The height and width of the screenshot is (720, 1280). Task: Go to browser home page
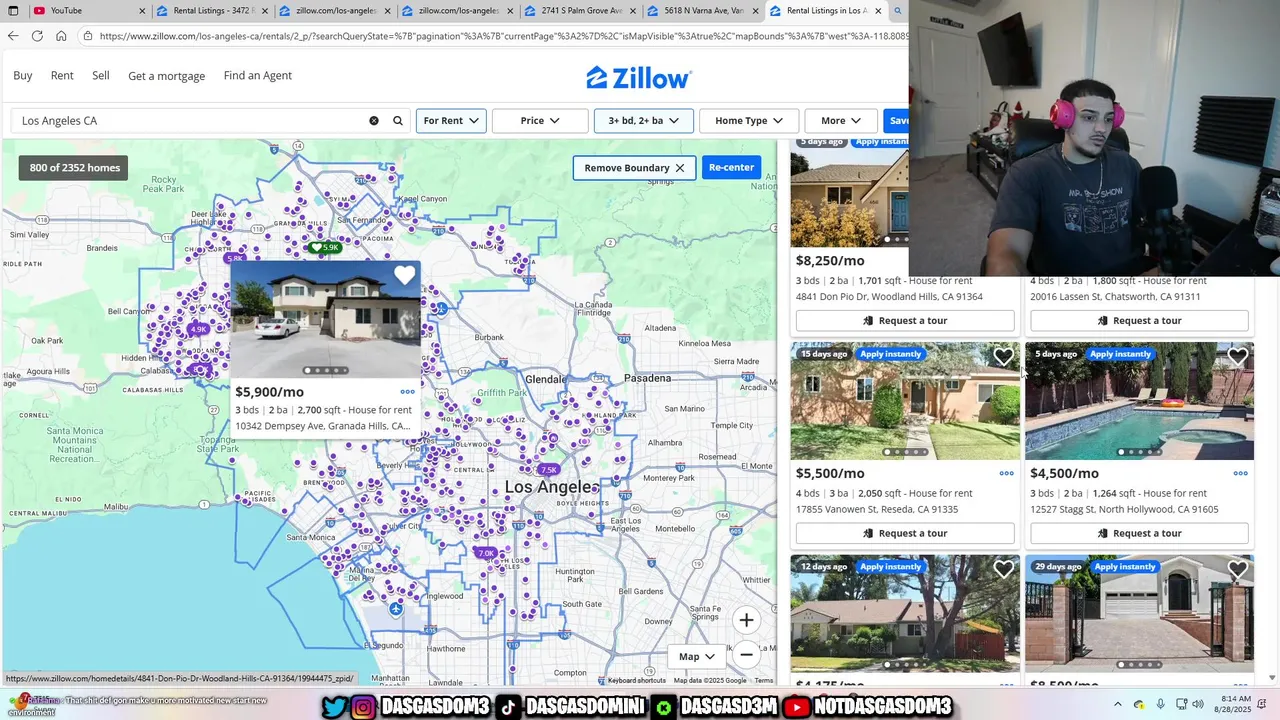point(61,36)
